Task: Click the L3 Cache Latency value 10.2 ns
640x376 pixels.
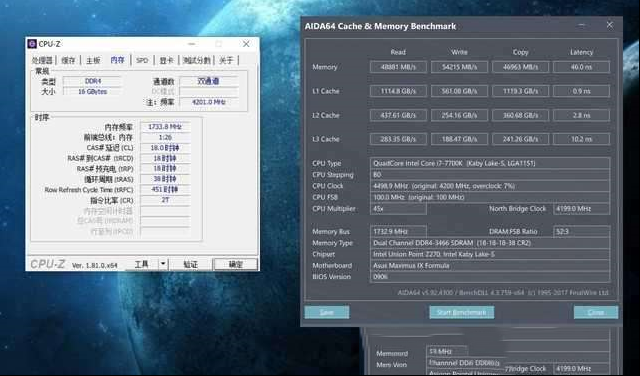Action: [x=582, y=139]
